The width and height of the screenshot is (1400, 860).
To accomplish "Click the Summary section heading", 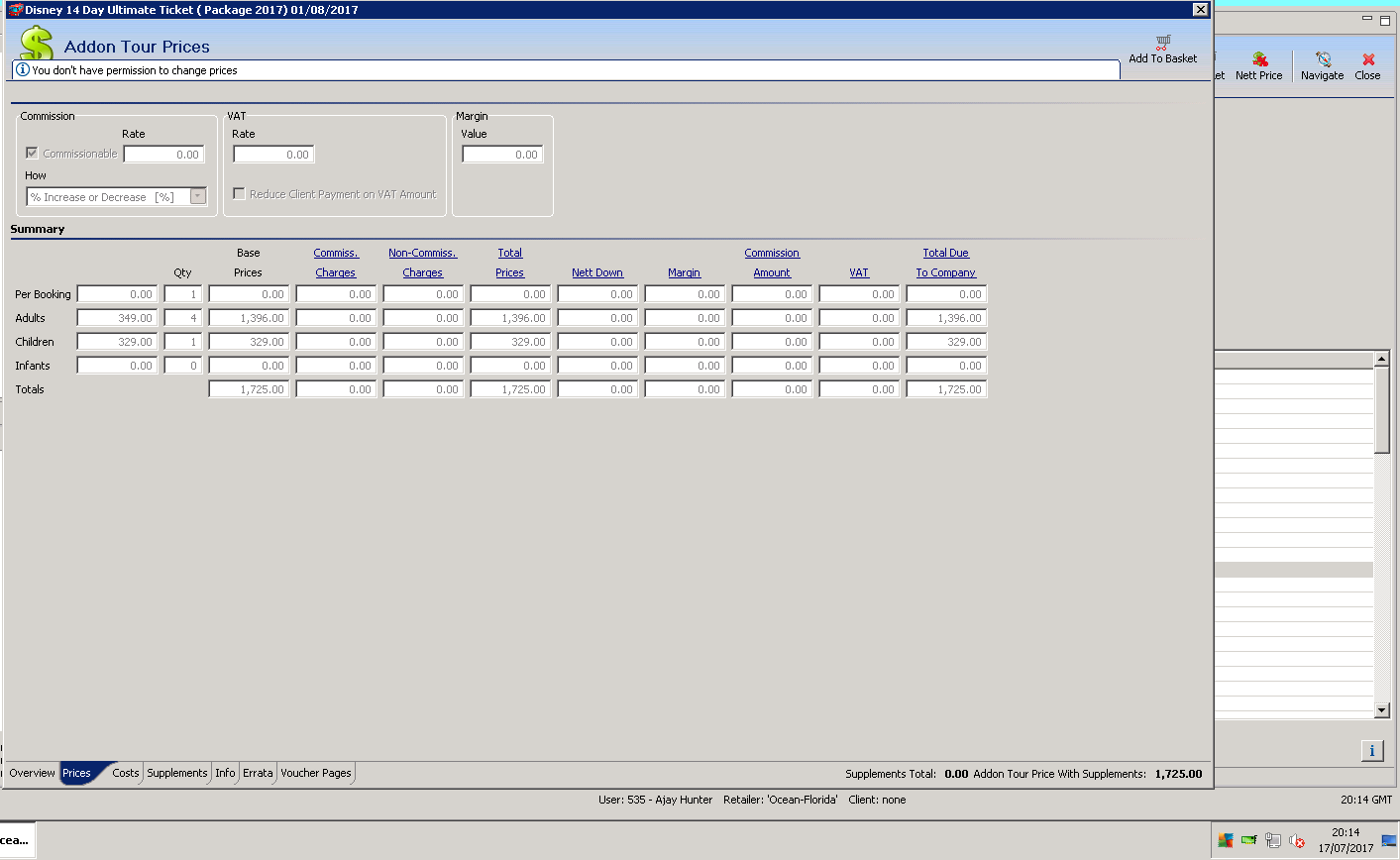I will (x=38, y=229).
